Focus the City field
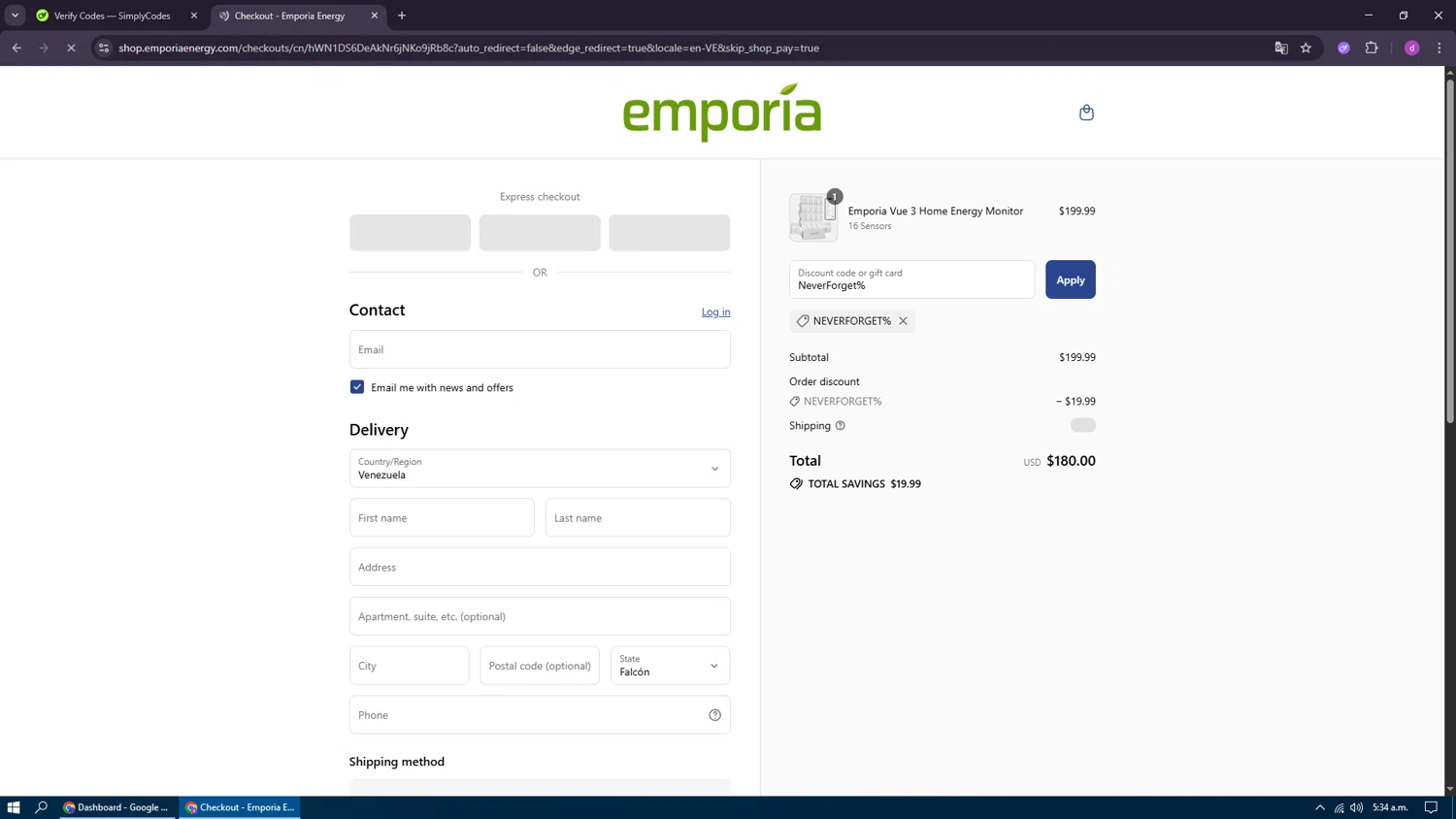1456x819 pixels. [x=409, y=666]
